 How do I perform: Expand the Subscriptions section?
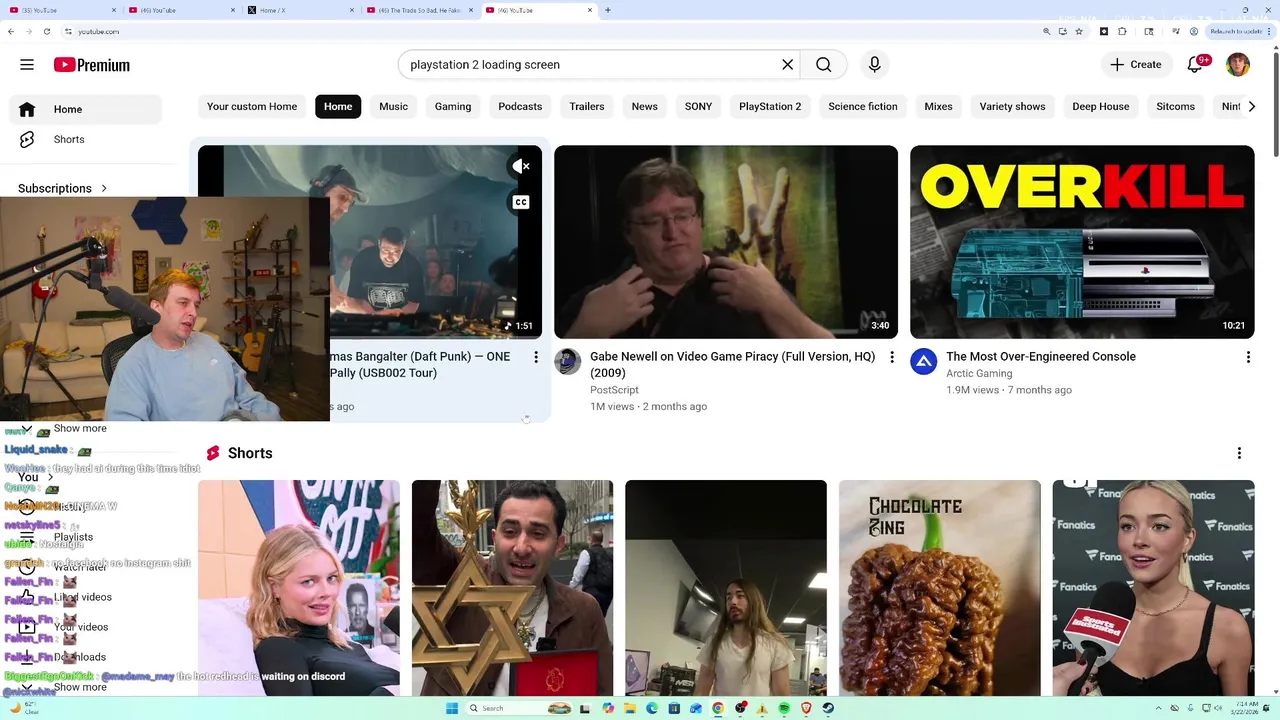tap(63, 188)
